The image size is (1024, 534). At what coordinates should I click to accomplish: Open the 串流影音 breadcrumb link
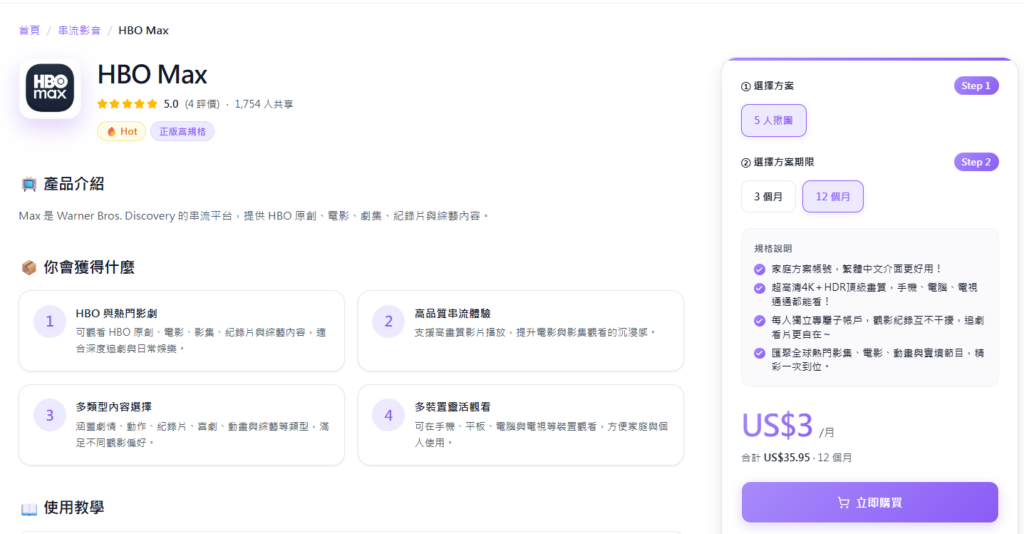click(80, 30)
